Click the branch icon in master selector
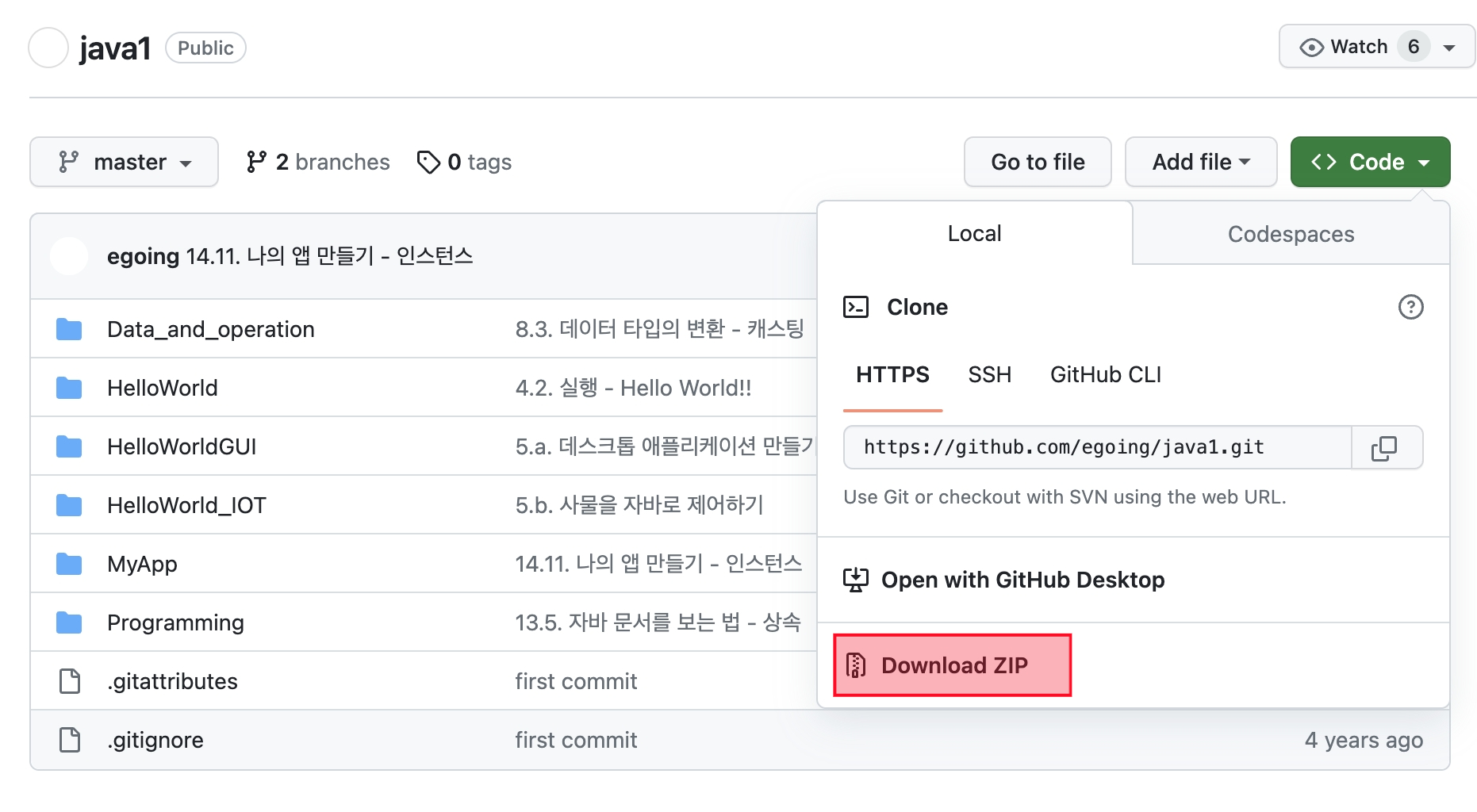 pos(68,162)
